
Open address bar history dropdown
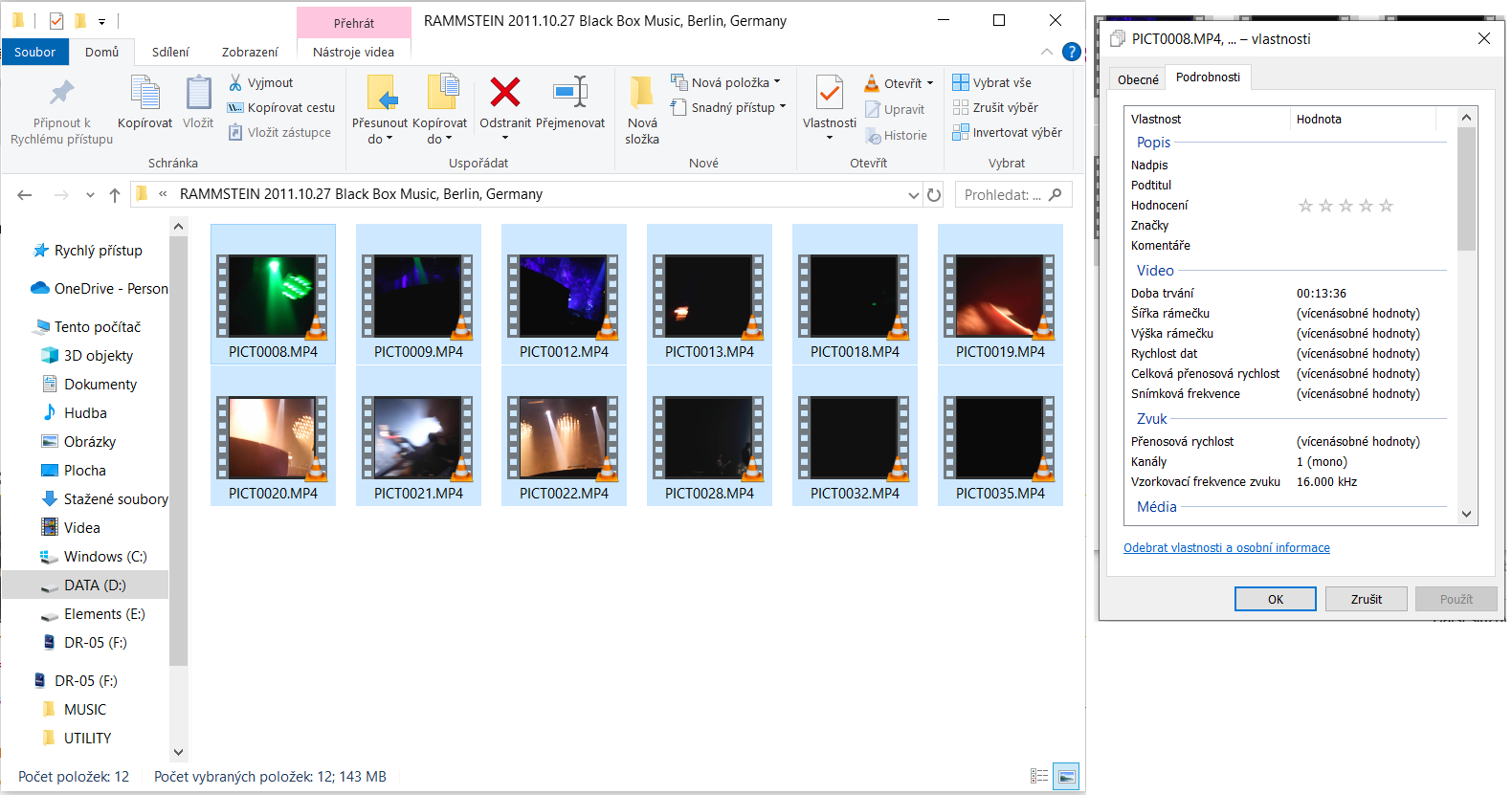913,195
